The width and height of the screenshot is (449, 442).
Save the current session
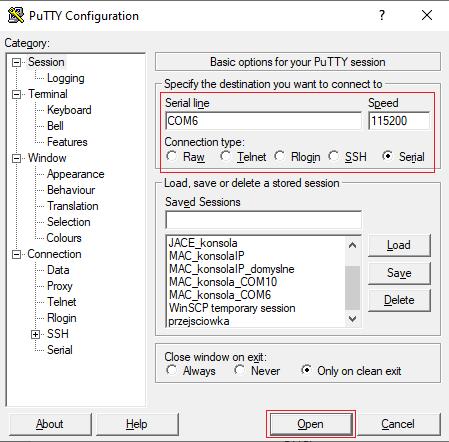pos(399,273)
